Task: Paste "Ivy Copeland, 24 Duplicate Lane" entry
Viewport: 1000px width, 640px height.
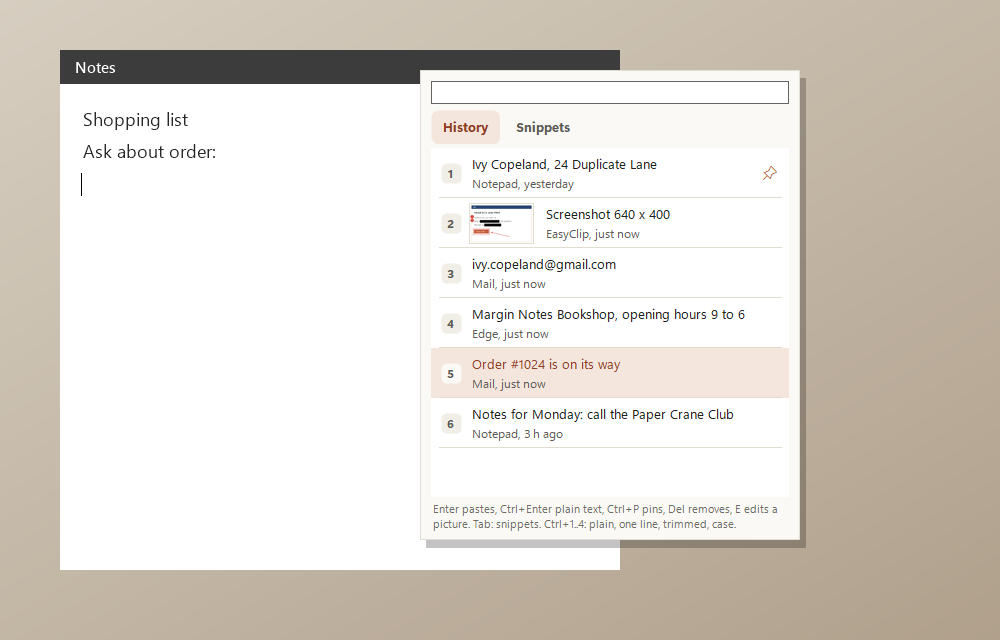Action: pos(610,173)
